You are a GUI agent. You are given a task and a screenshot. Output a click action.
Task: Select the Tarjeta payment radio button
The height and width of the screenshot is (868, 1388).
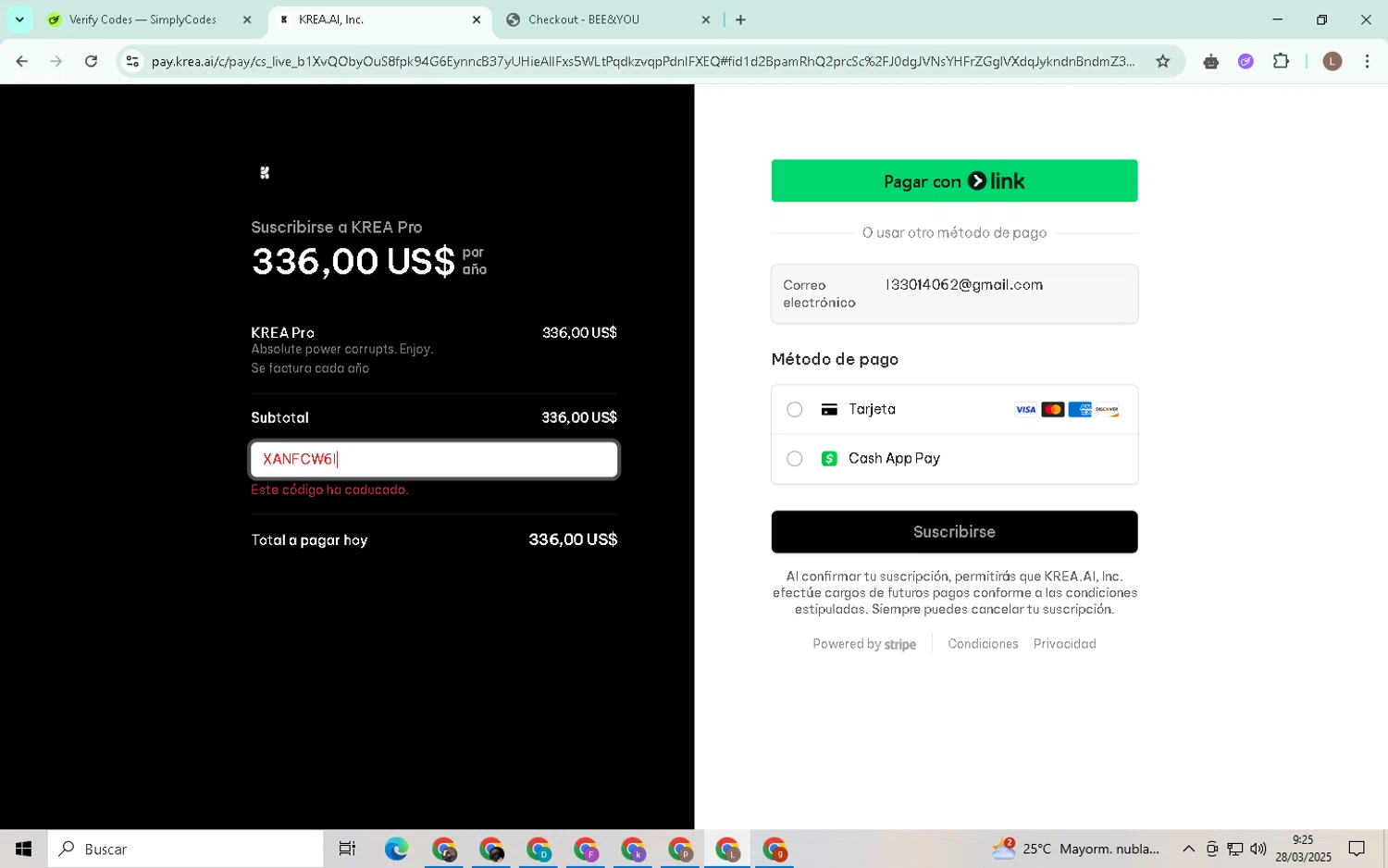pos(794,409)
